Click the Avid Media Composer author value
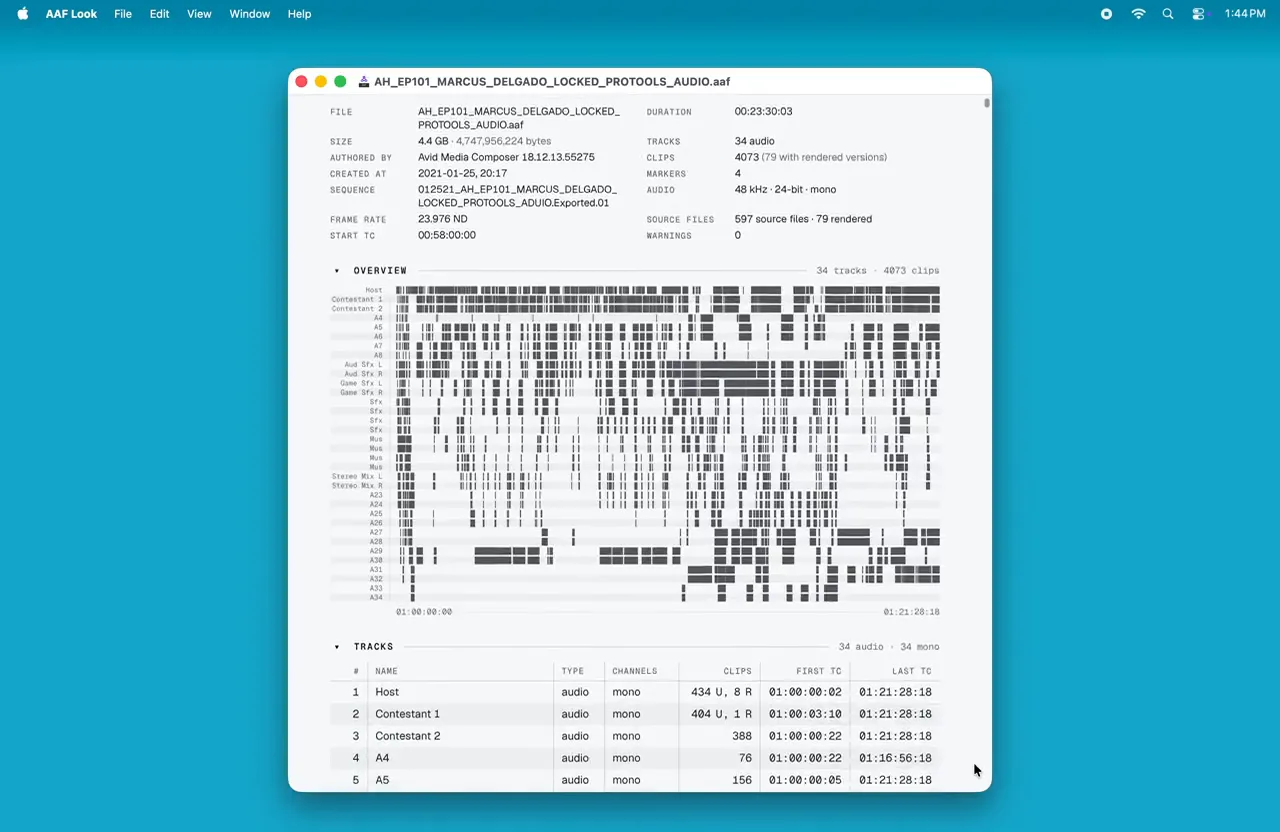This screenshot has height=832, width=1280. tap(506, 157)
